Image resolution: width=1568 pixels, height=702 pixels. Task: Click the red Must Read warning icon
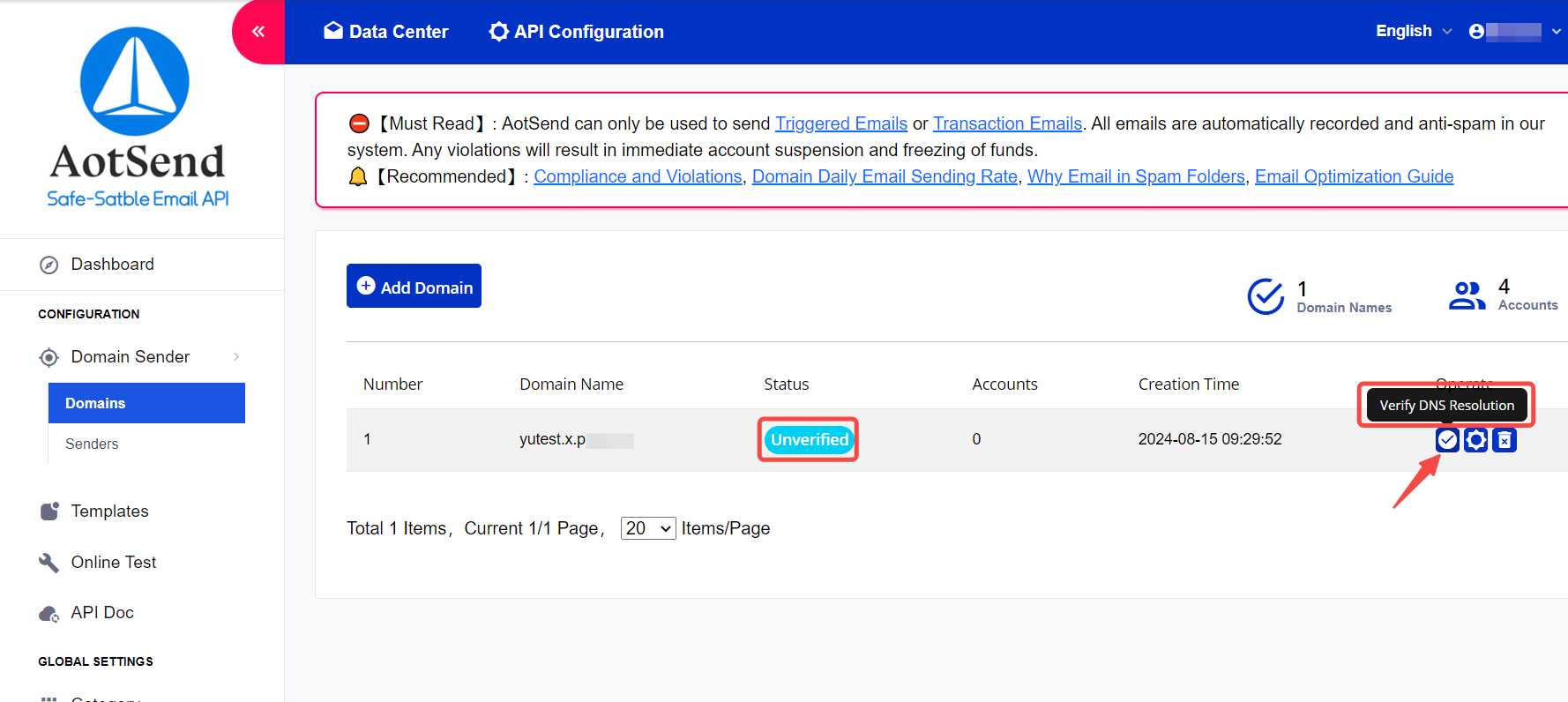(359, 123)
